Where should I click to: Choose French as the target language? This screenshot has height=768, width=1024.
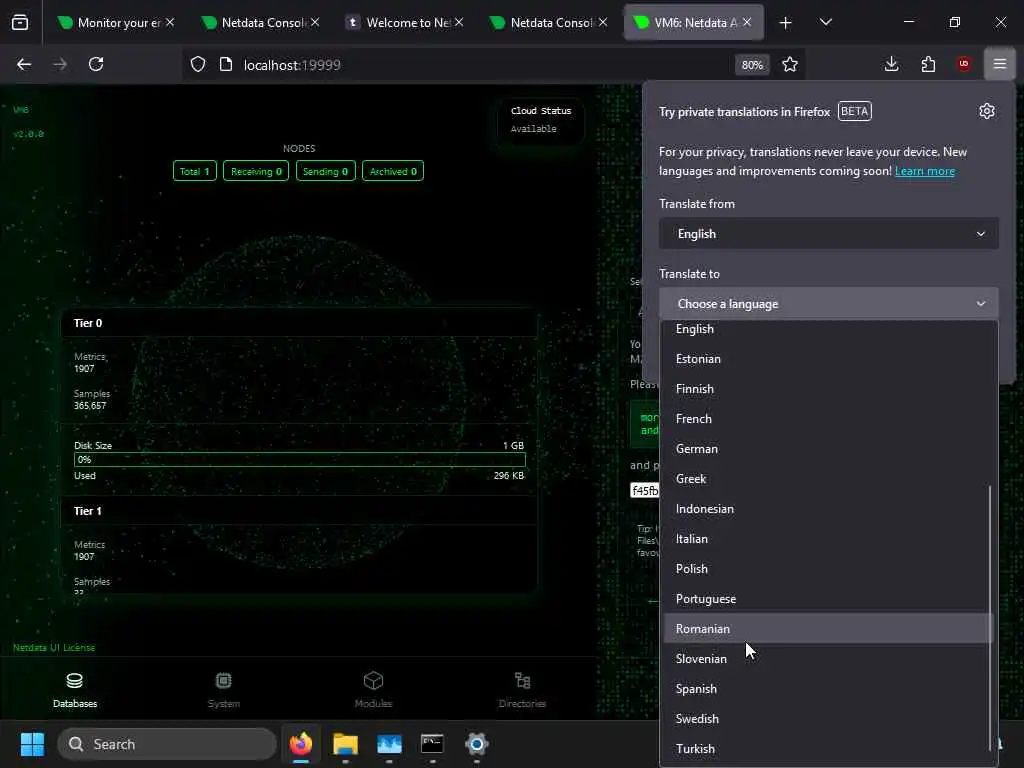point(826,419)
